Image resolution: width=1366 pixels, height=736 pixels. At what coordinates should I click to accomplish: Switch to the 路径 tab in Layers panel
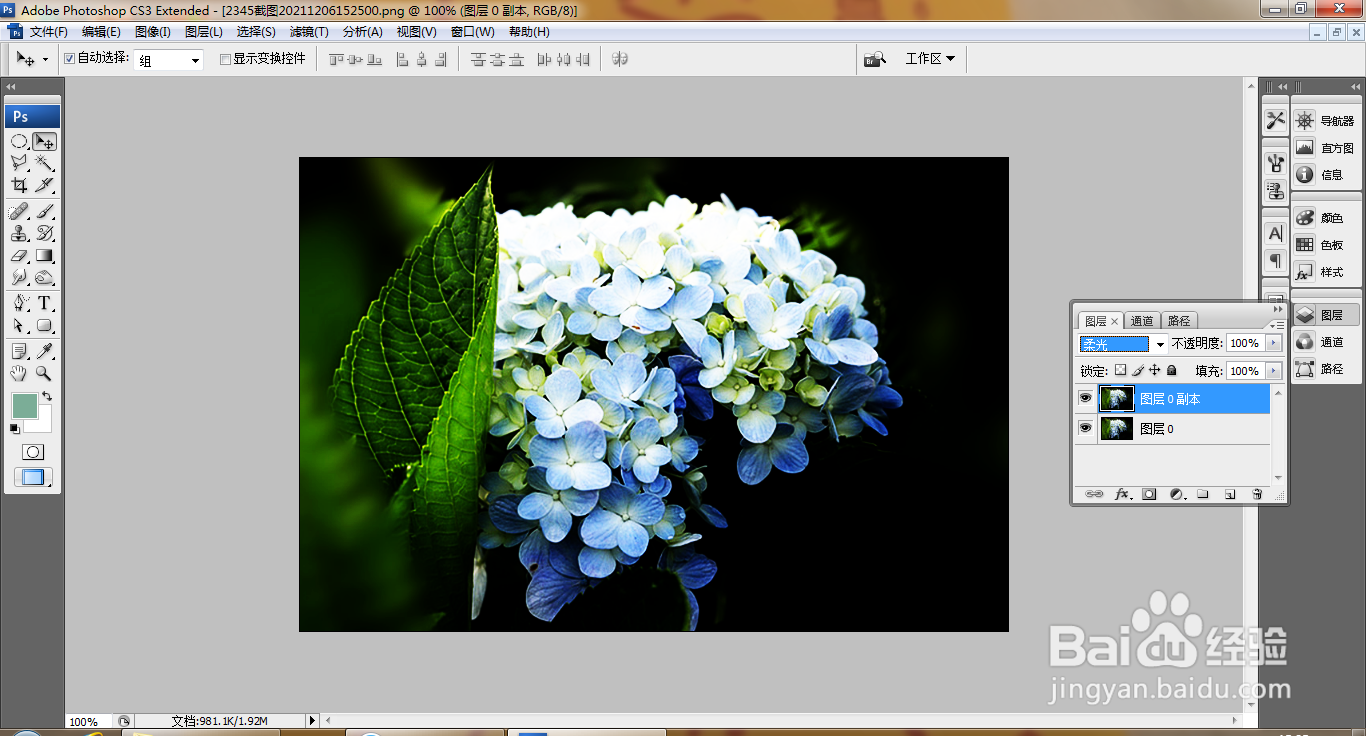click(1179, 321)
